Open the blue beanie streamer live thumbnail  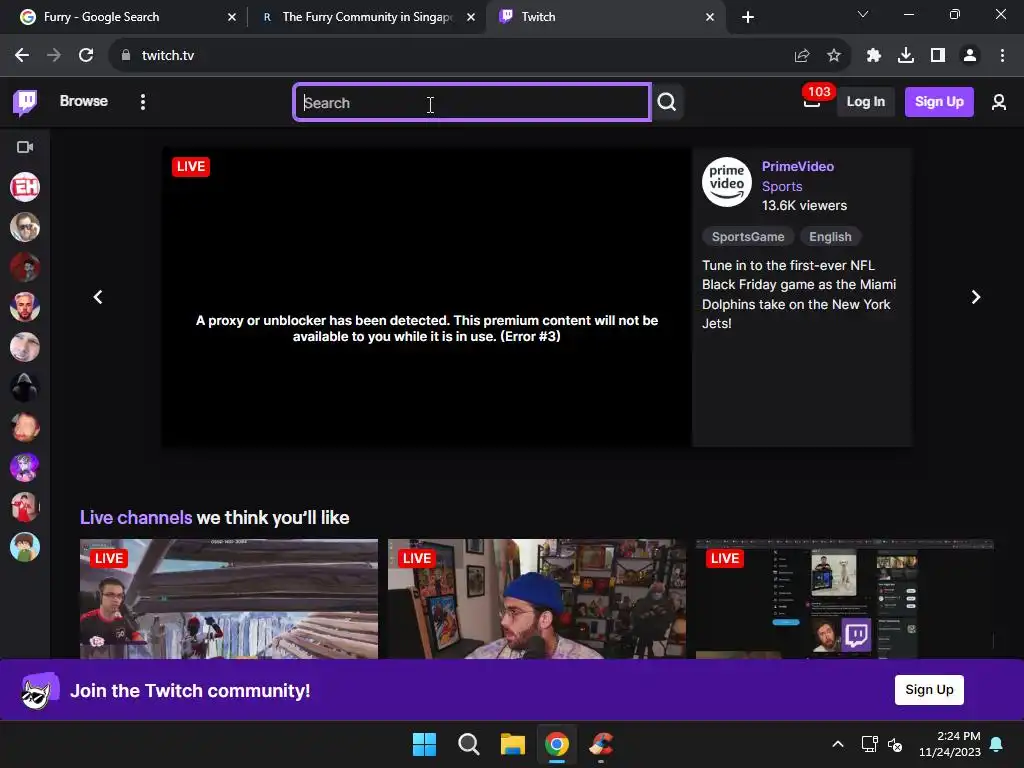point(537,599)
